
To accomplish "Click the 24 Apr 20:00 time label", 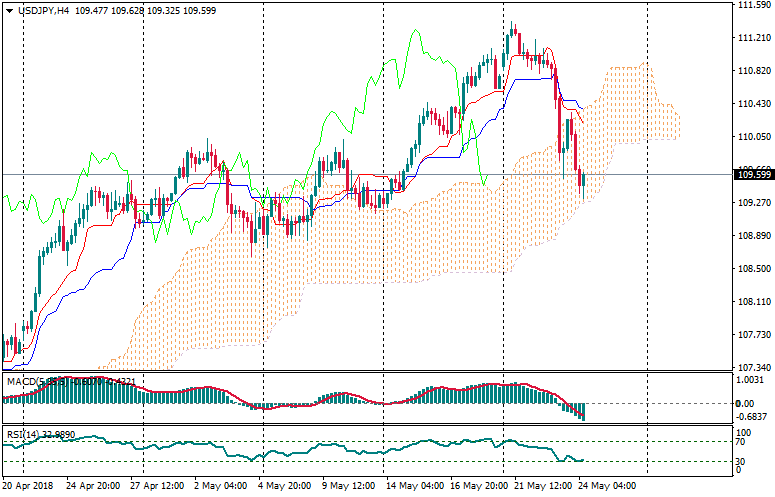I will [x=95, y=486].
